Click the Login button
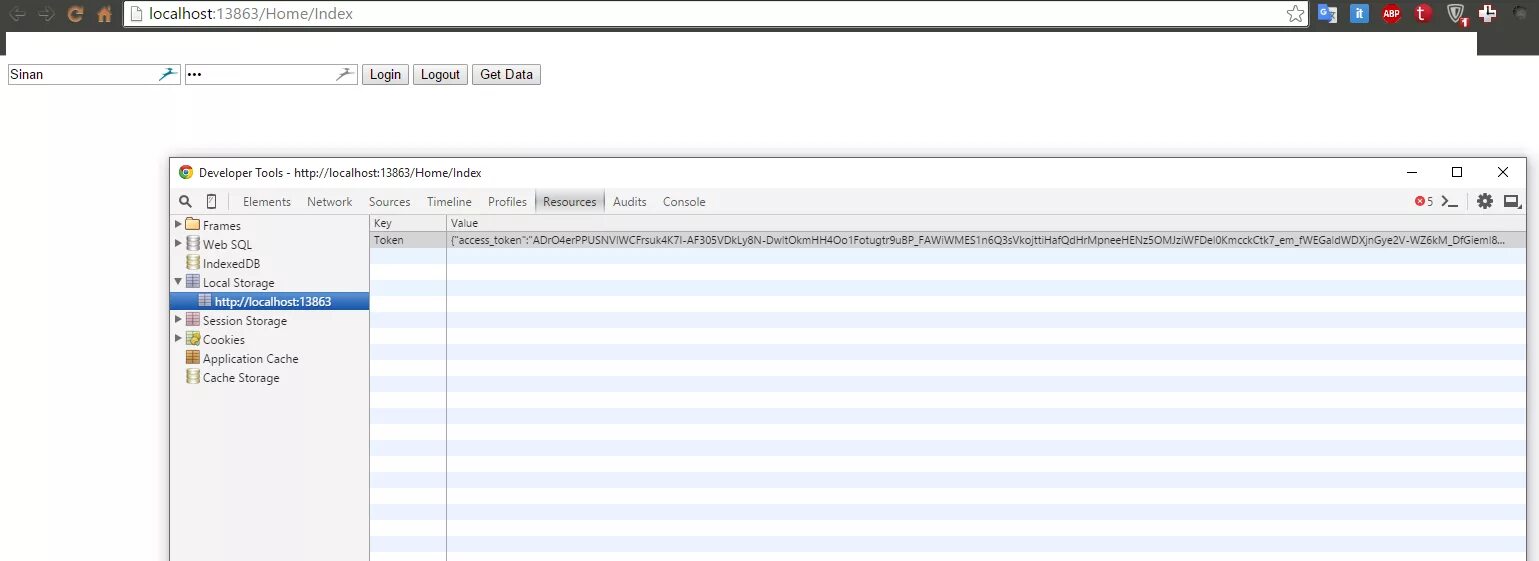Image resolution: width=1539 pixels, height=561 pixels. 385,75
